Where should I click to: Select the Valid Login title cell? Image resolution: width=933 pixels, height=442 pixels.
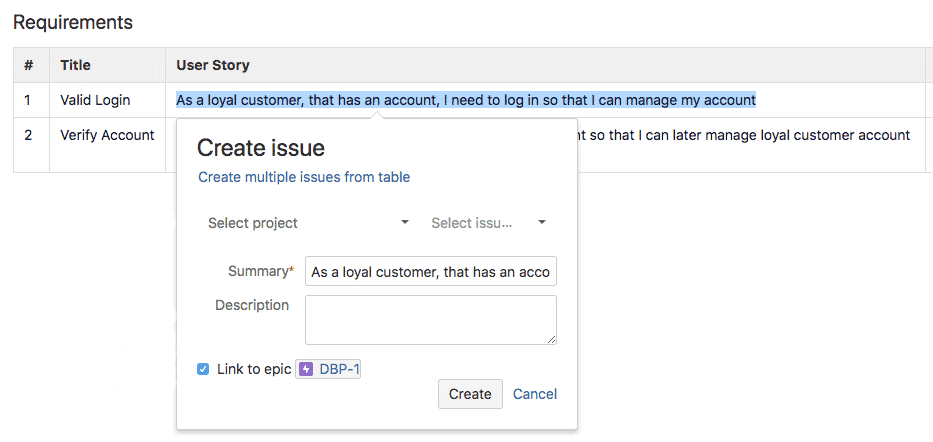tap(95, 100)
